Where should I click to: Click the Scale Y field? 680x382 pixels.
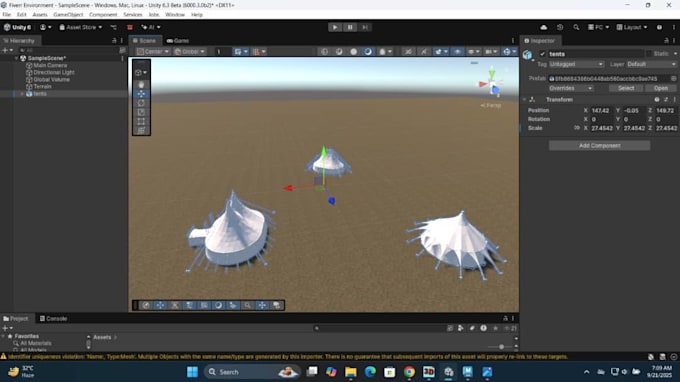click(634, 128)
